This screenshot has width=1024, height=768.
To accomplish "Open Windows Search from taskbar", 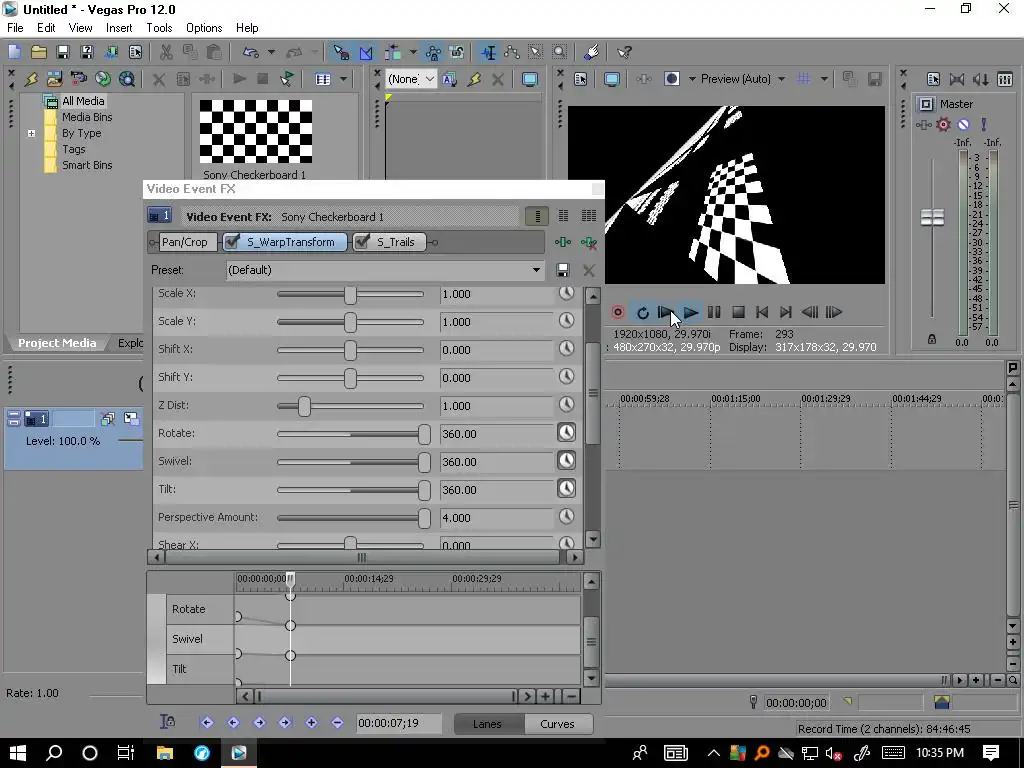I will (x=54, y=752).
